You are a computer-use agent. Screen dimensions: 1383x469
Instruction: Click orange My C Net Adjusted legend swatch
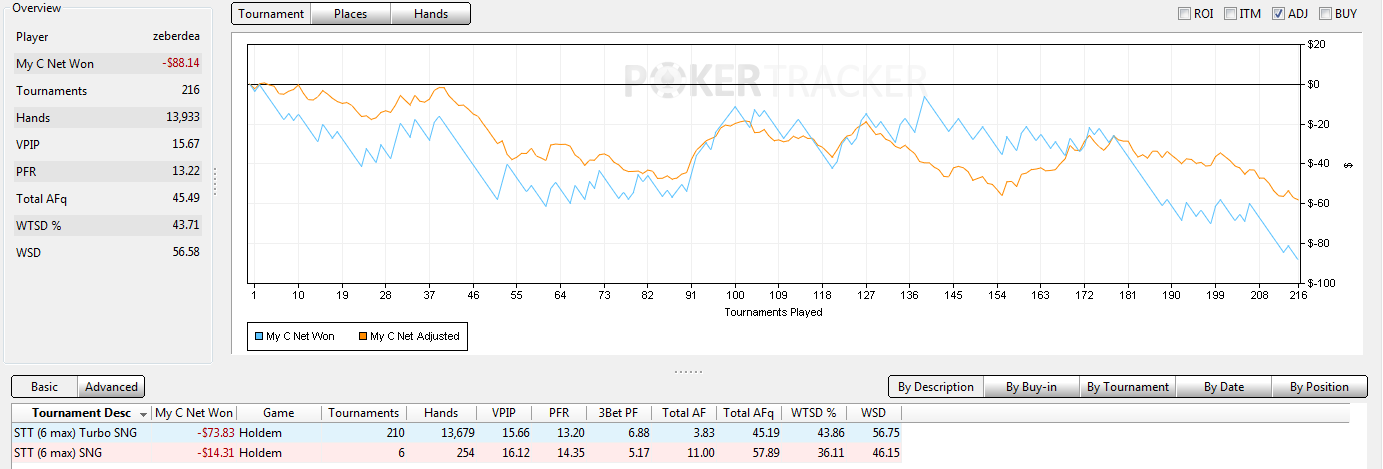(x=362, y=337)
